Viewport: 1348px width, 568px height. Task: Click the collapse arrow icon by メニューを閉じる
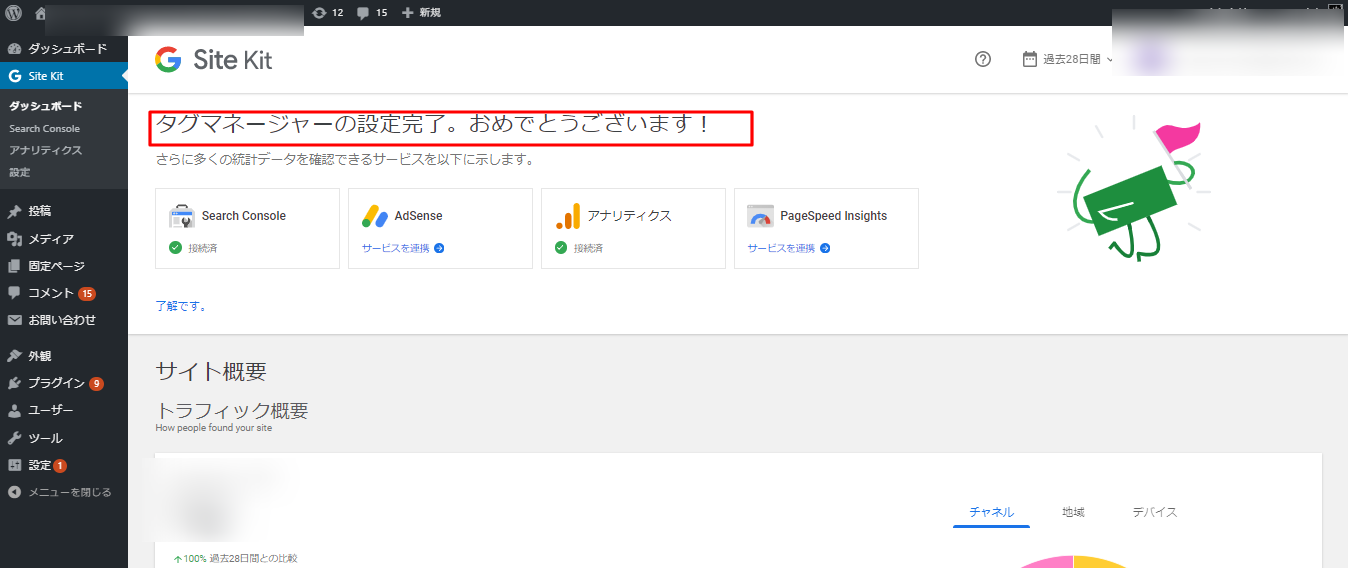(x=14, y=492)
